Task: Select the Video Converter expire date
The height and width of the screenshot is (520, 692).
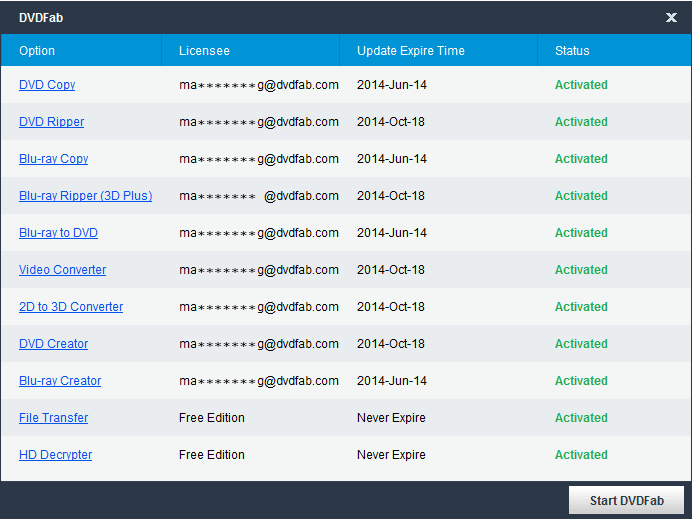Action: (x=391, y=270)
